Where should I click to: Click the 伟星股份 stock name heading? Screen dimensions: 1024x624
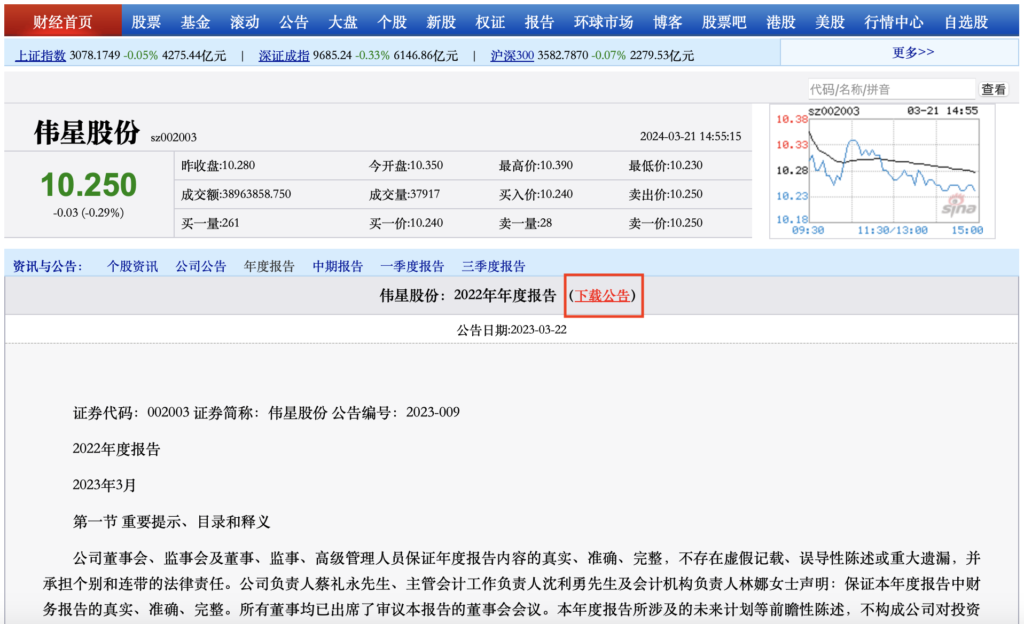(88, 132)
